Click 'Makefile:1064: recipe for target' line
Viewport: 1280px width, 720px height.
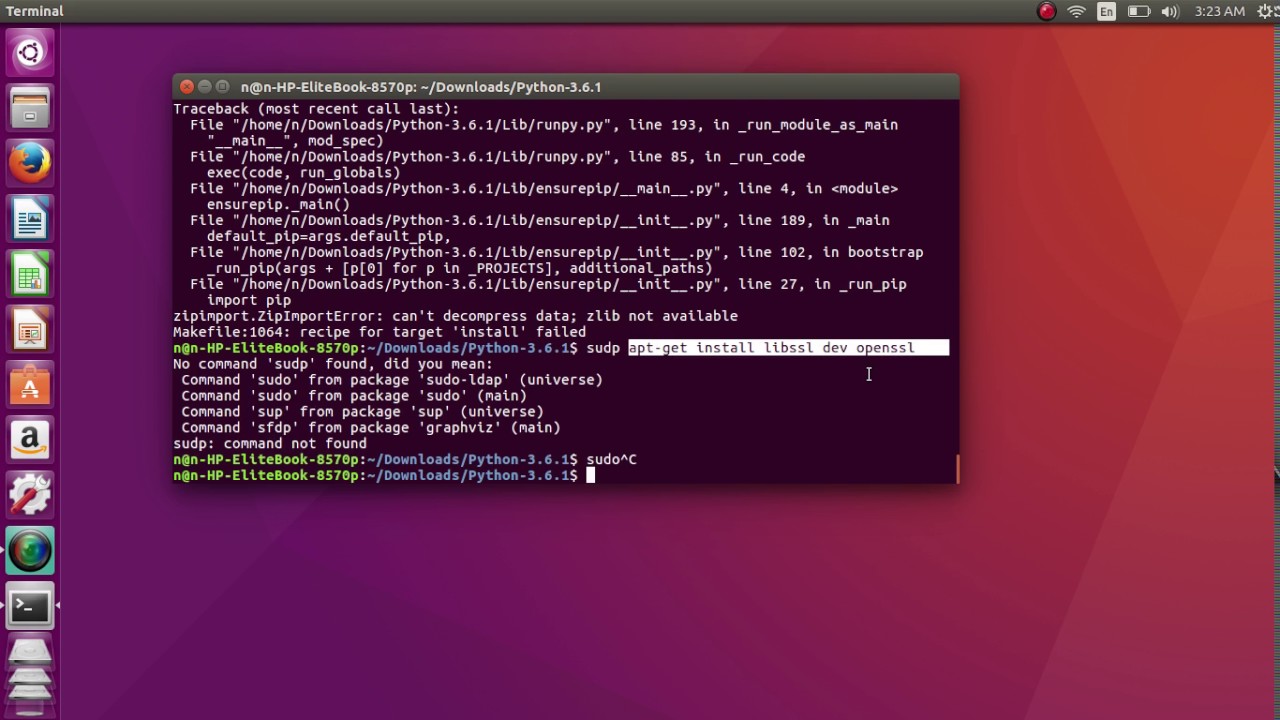point(379,332)
